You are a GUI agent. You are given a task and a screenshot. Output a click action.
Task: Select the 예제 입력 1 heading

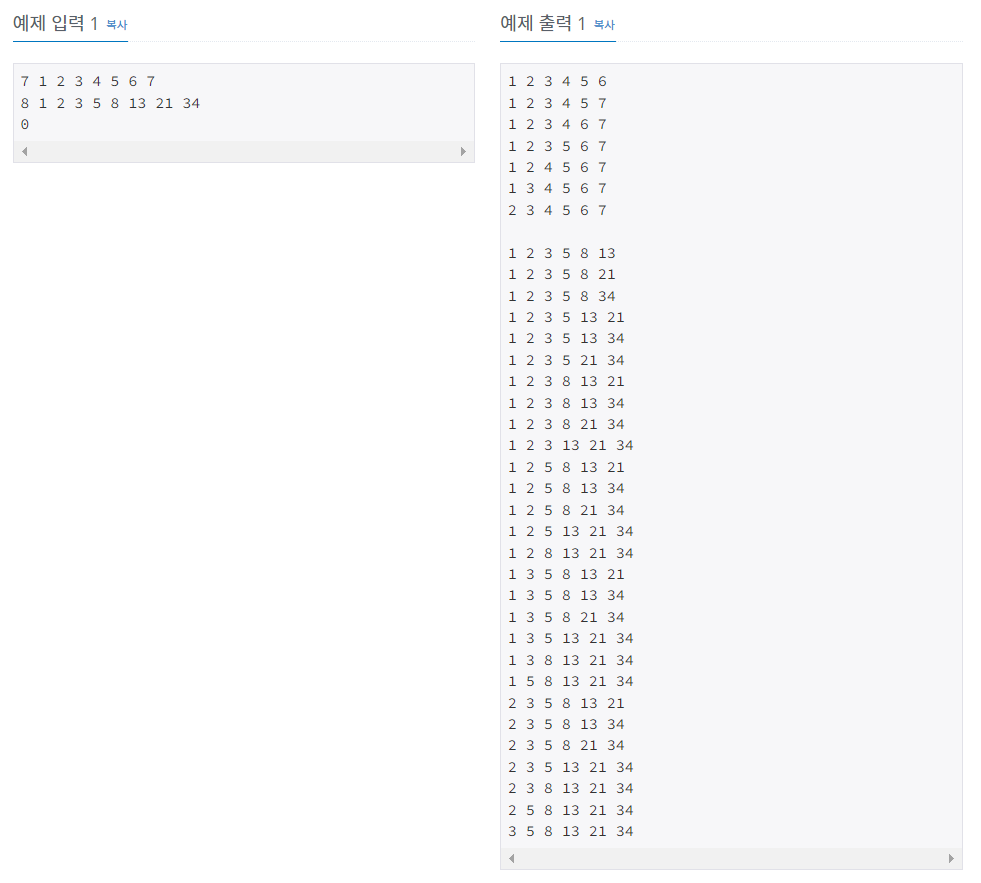55,24
